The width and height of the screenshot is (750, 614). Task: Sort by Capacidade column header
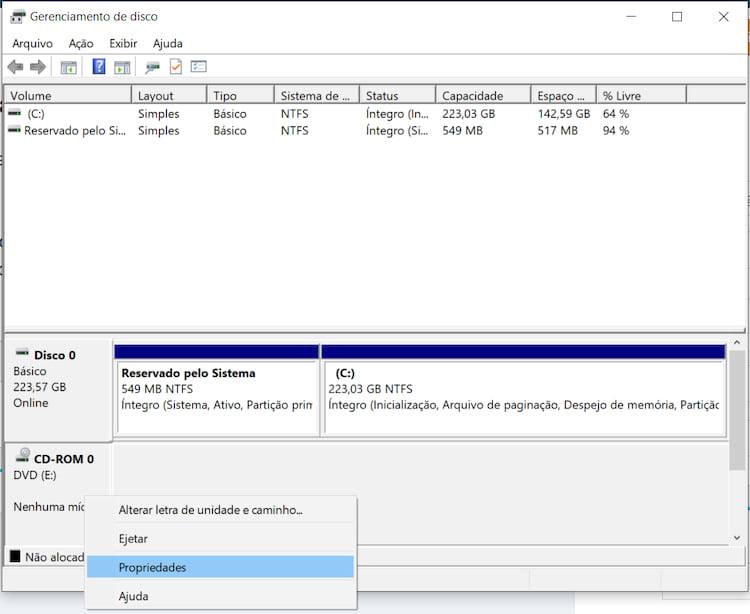pos(484,96)
